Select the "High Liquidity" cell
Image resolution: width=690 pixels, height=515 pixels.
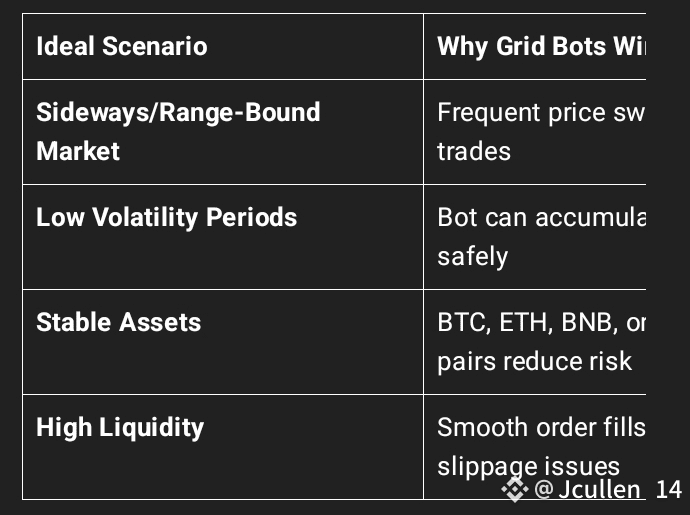tap(120, 427)
